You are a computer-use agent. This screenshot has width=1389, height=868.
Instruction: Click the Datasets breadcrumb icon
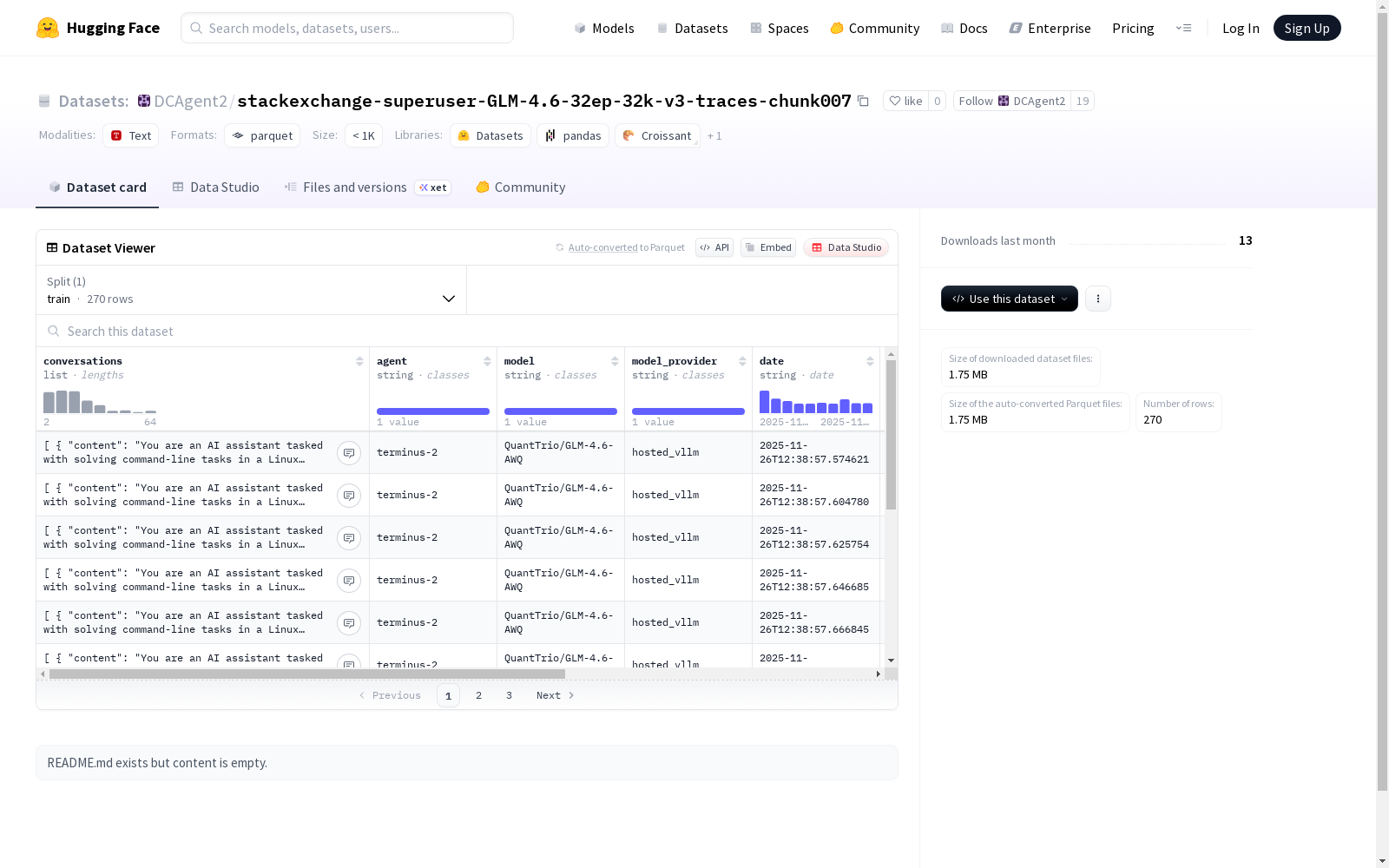[44, 101]
